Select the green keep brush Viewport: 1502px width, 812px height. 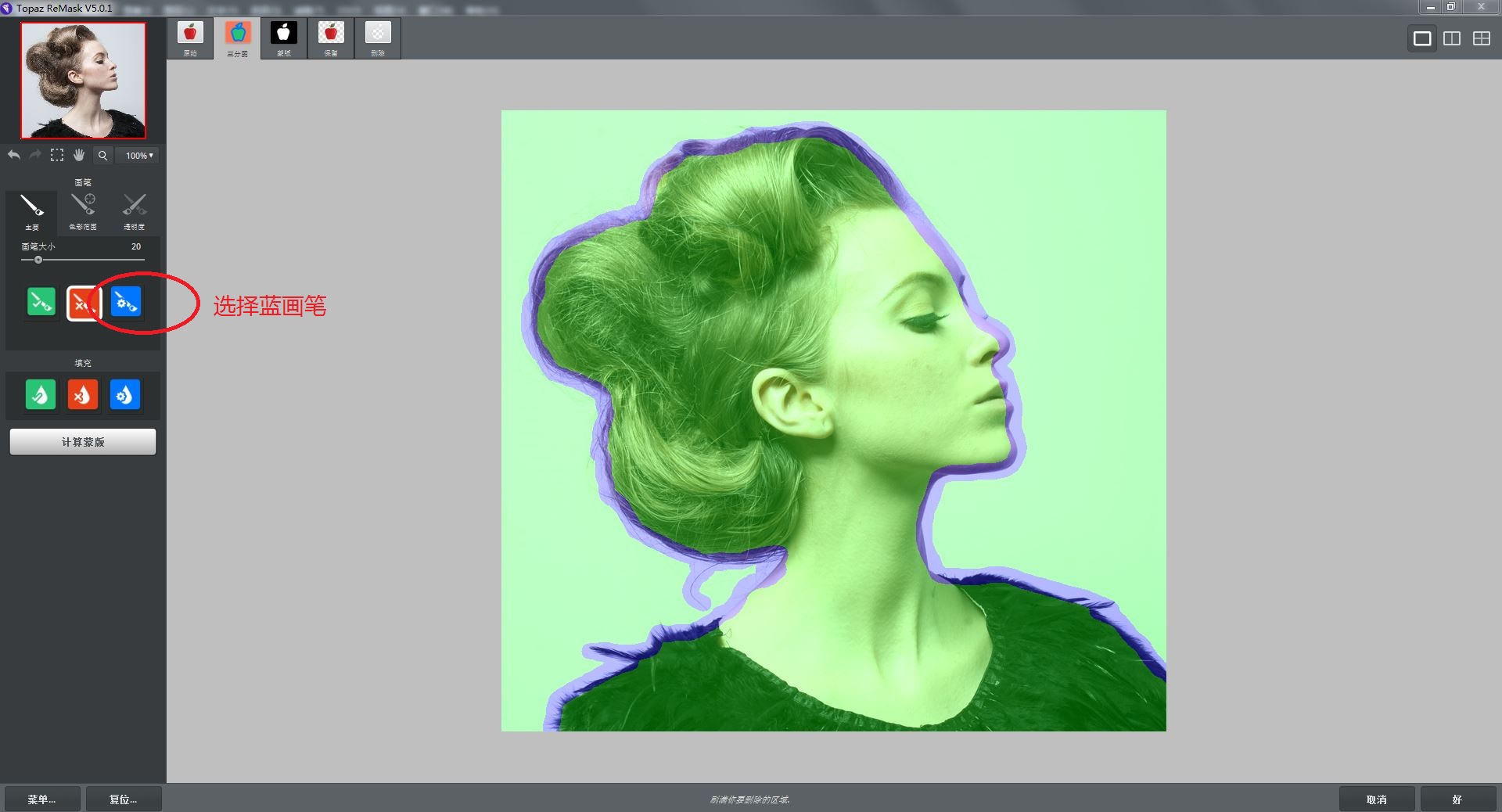click(x=41, y=302)
